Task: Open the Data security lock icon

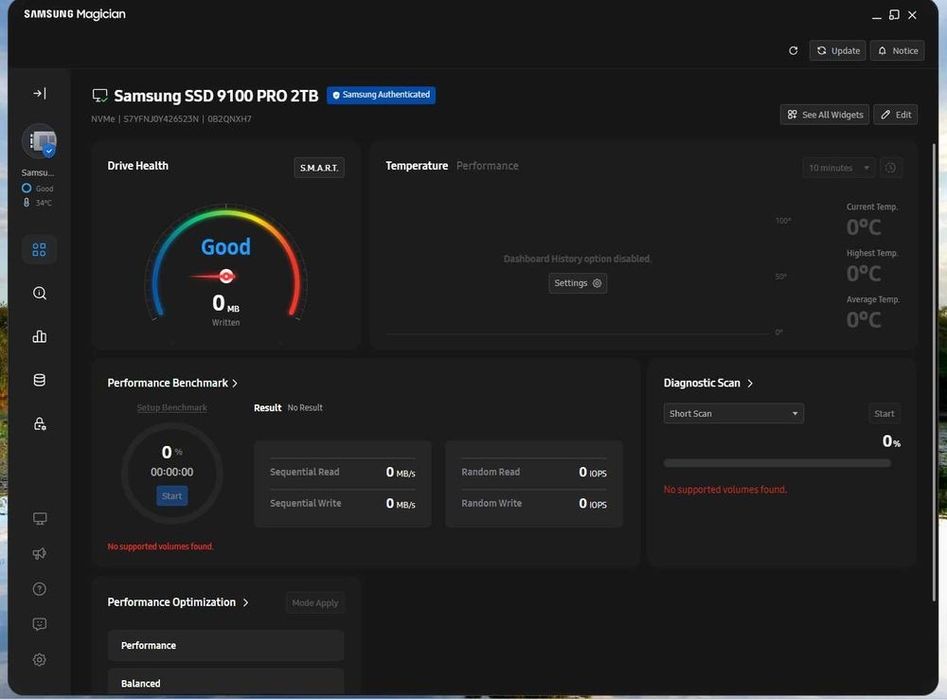Action: (x=39, y=424)
